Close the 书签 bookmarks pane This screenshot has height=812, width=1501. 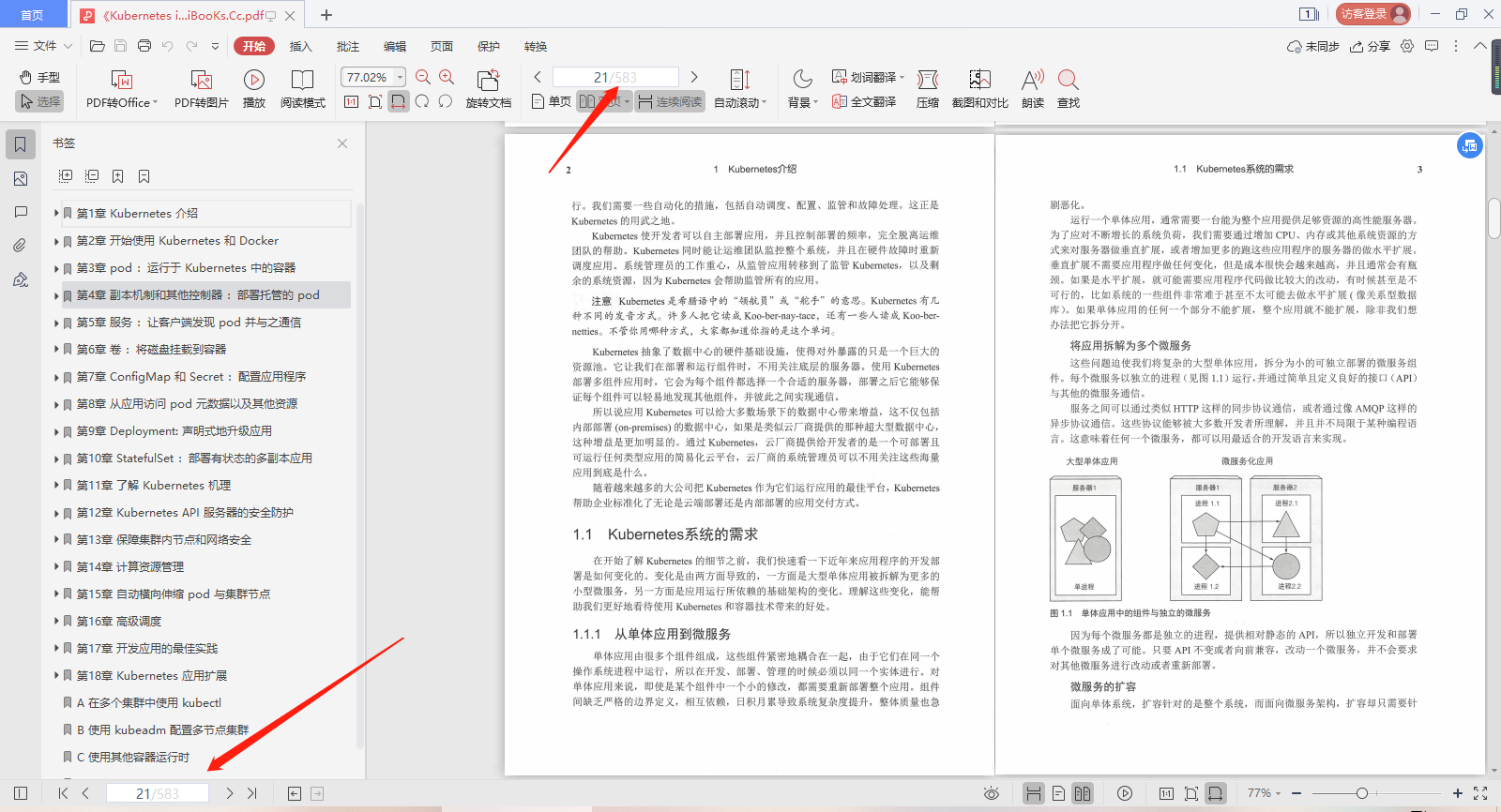coord(342,143)
